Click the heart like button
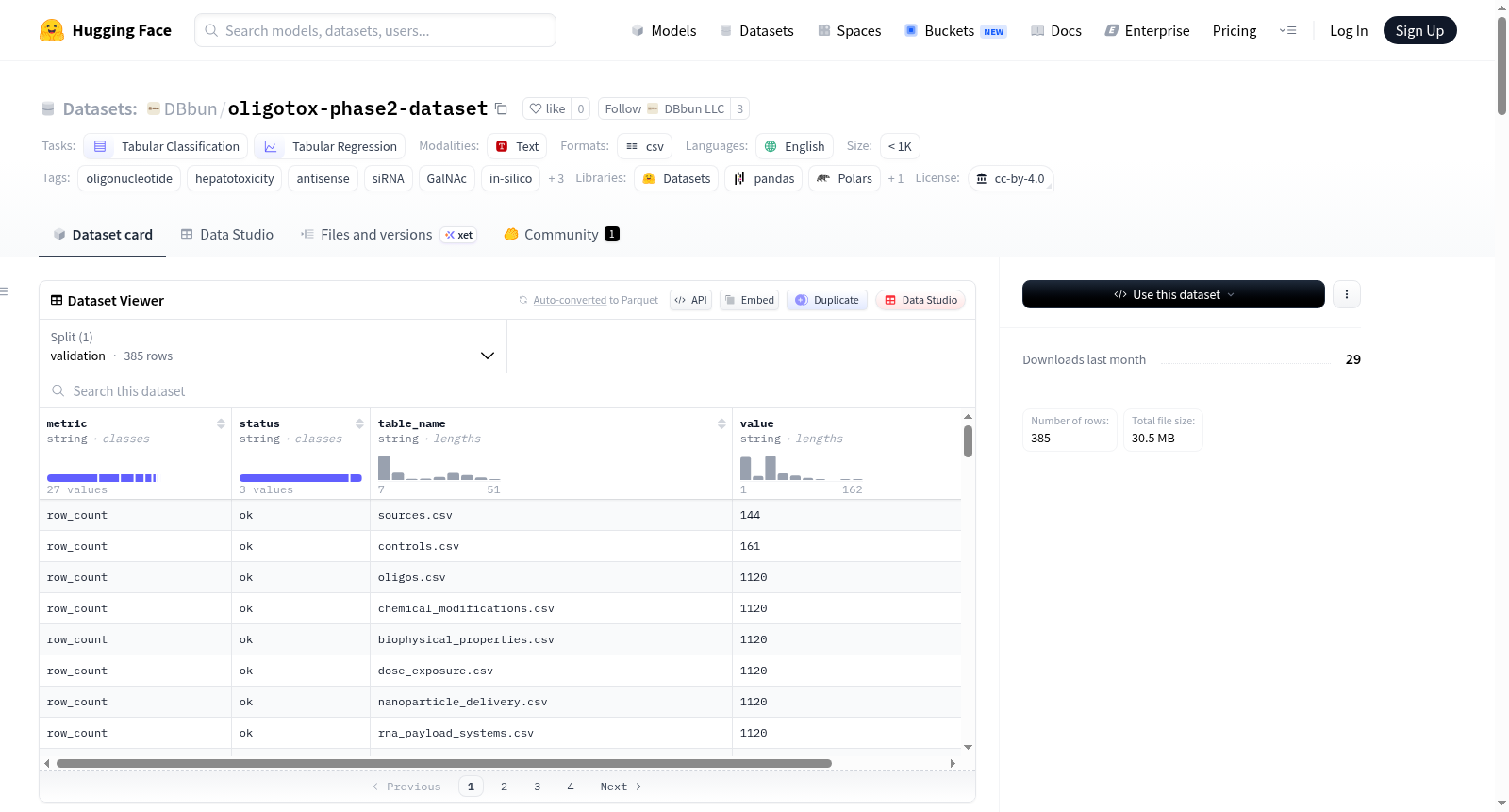 (x=547, y=108)
